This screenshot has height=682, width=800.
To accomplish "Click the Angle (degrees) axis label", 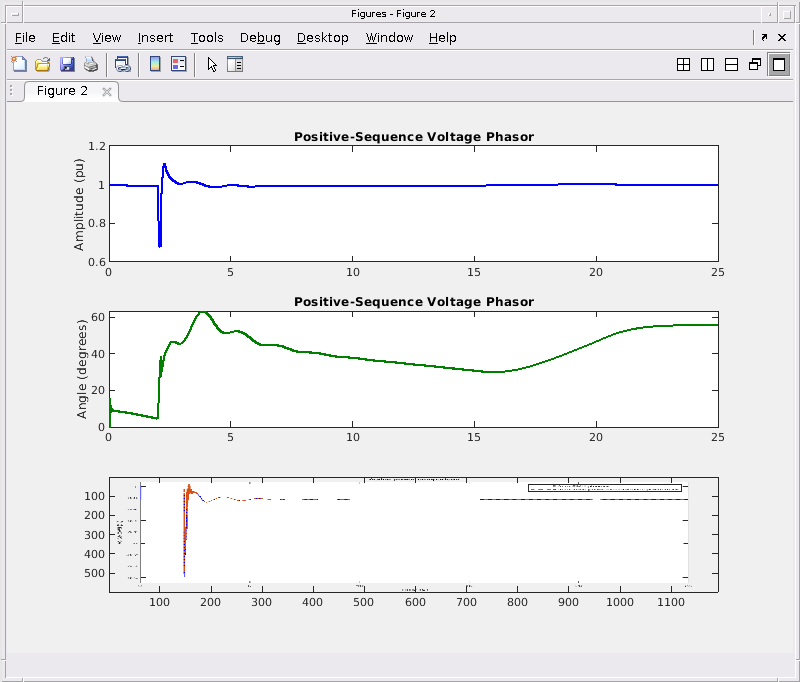I will point(82,369).
